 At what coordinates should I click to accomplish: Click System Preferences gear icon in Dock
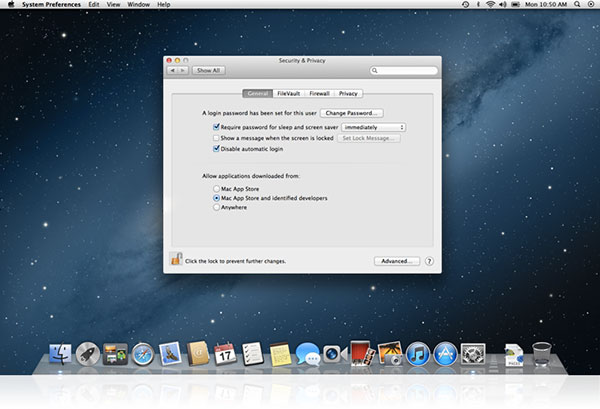coord(473,354)
